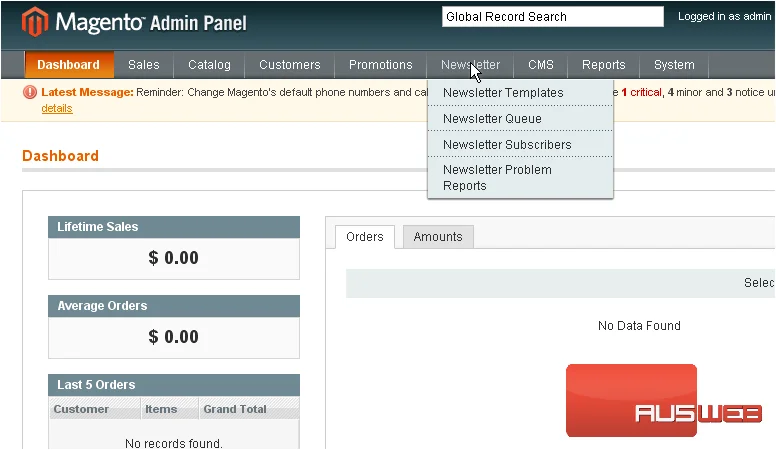
Task: Click the red alert icon beside Latest Message
Action: tap(30, 92)
